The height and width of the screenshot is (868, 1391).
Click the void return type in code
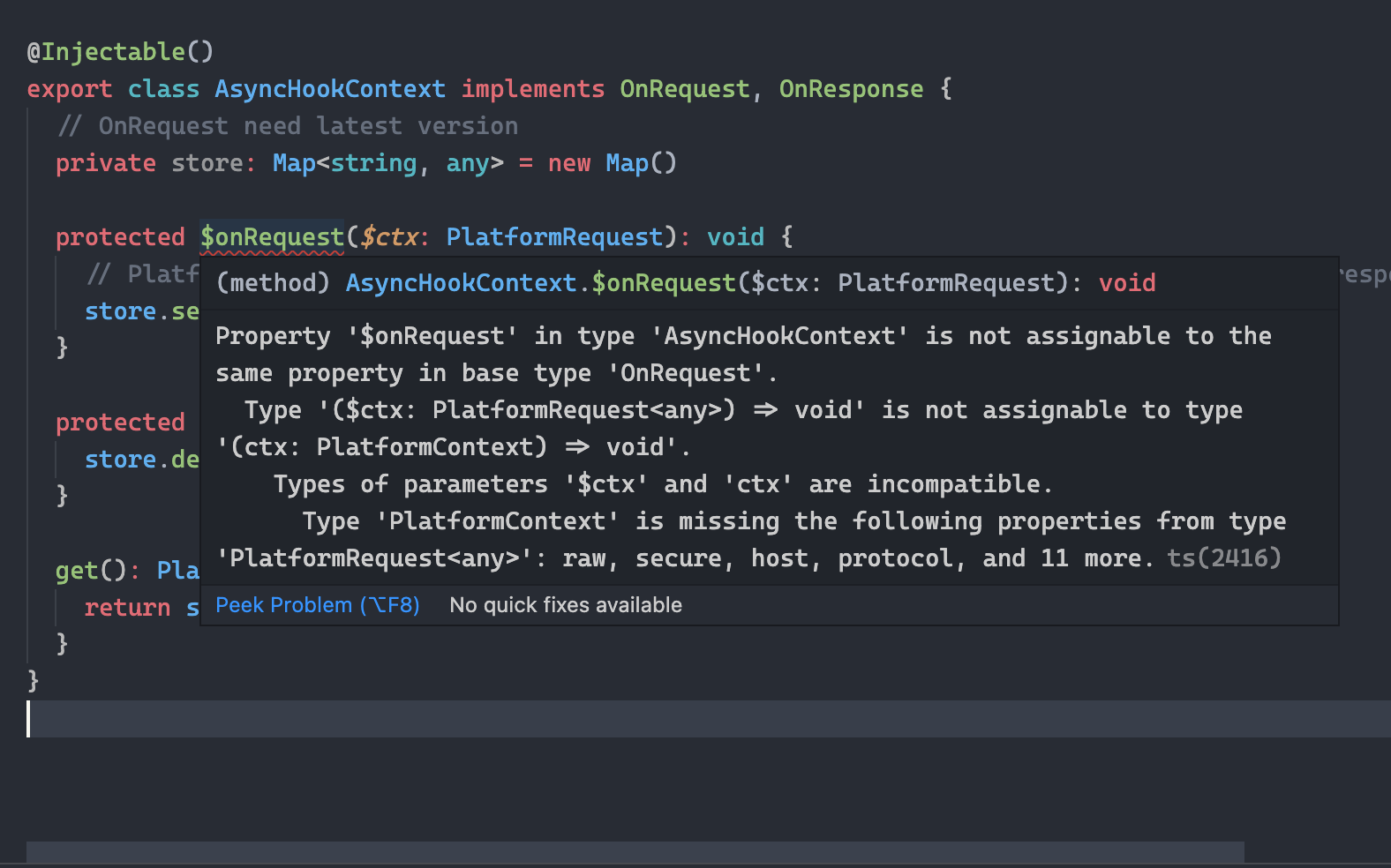coord(735,236)
